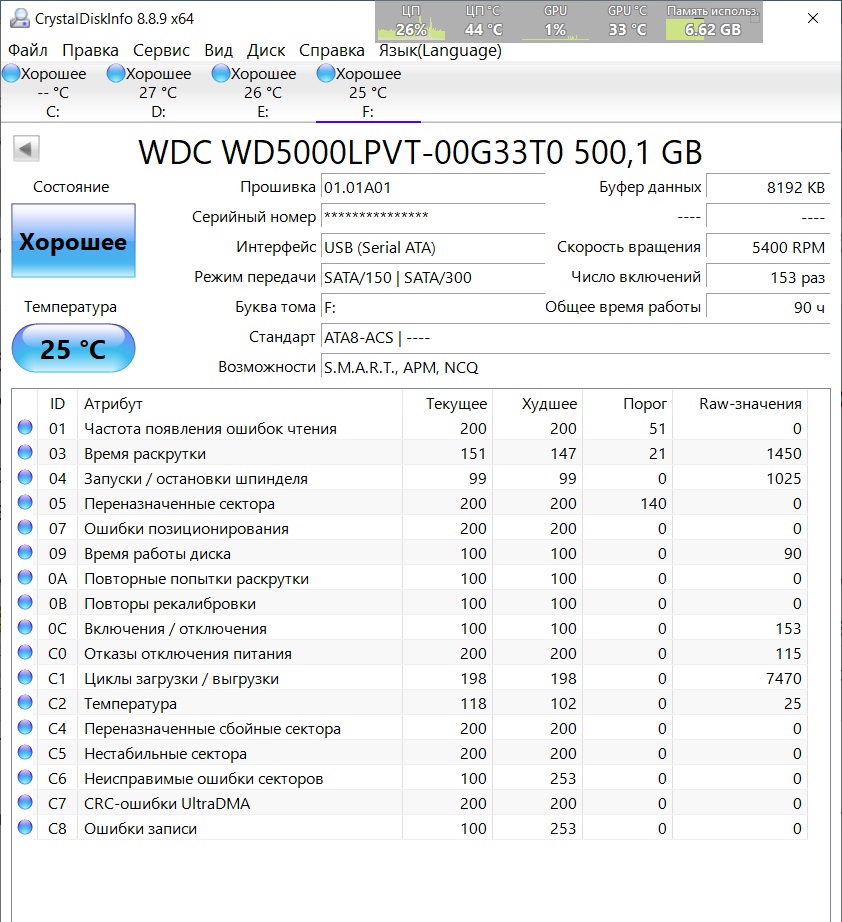842x922 pixels.
Task: Click the Атрибут column header
Action: pos(240,404)
